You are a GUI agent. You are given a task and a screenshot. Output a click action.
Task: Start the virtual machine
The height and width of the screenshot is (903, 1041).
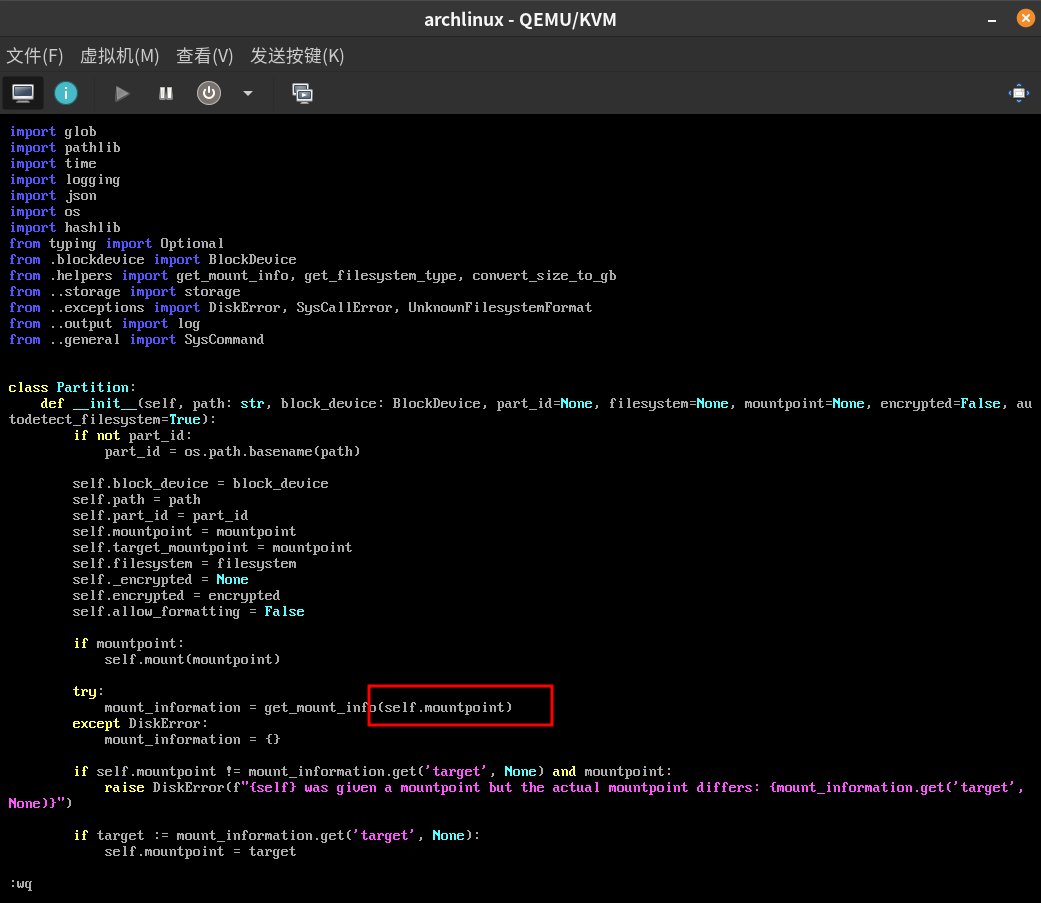coord(121,93)
